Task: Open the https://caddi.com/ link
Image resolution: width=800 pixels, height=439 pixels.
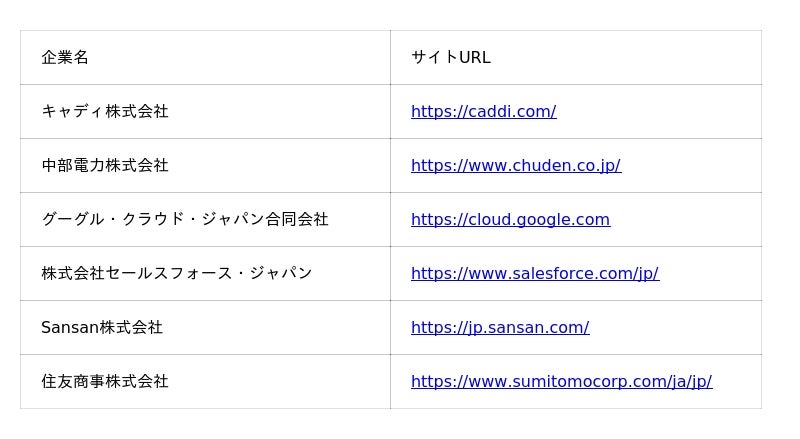Action: point(483,112)
